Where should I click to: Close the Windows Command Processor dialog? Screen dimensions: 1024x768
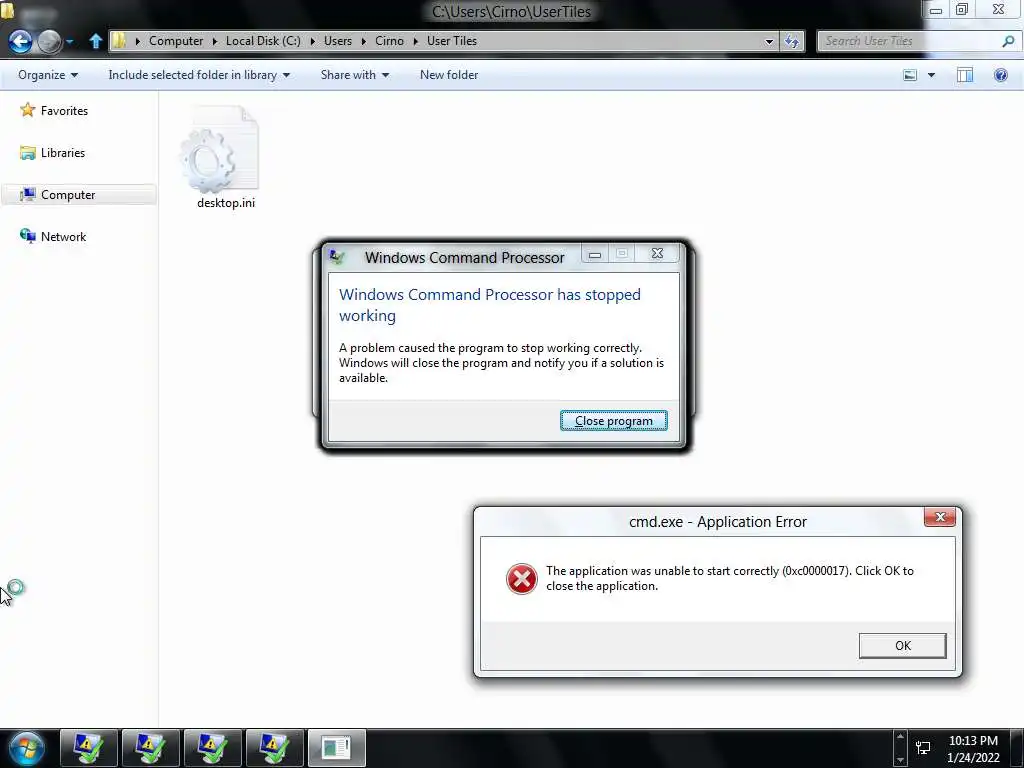657,253
